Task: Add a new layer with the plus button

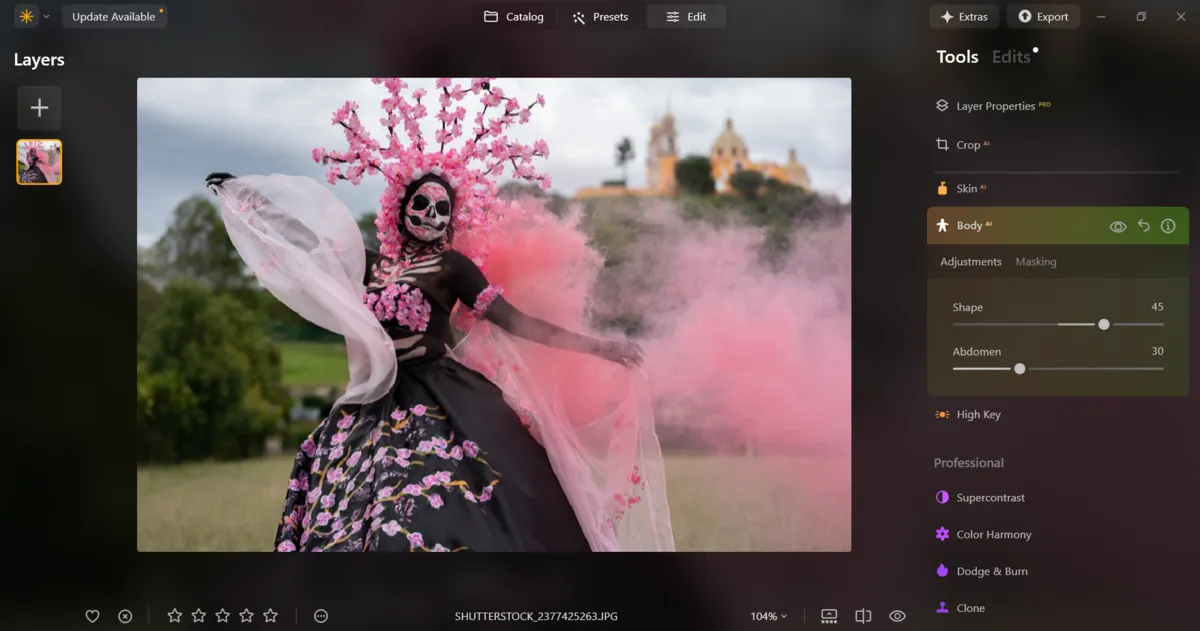Action: click(x=39, y=107)
